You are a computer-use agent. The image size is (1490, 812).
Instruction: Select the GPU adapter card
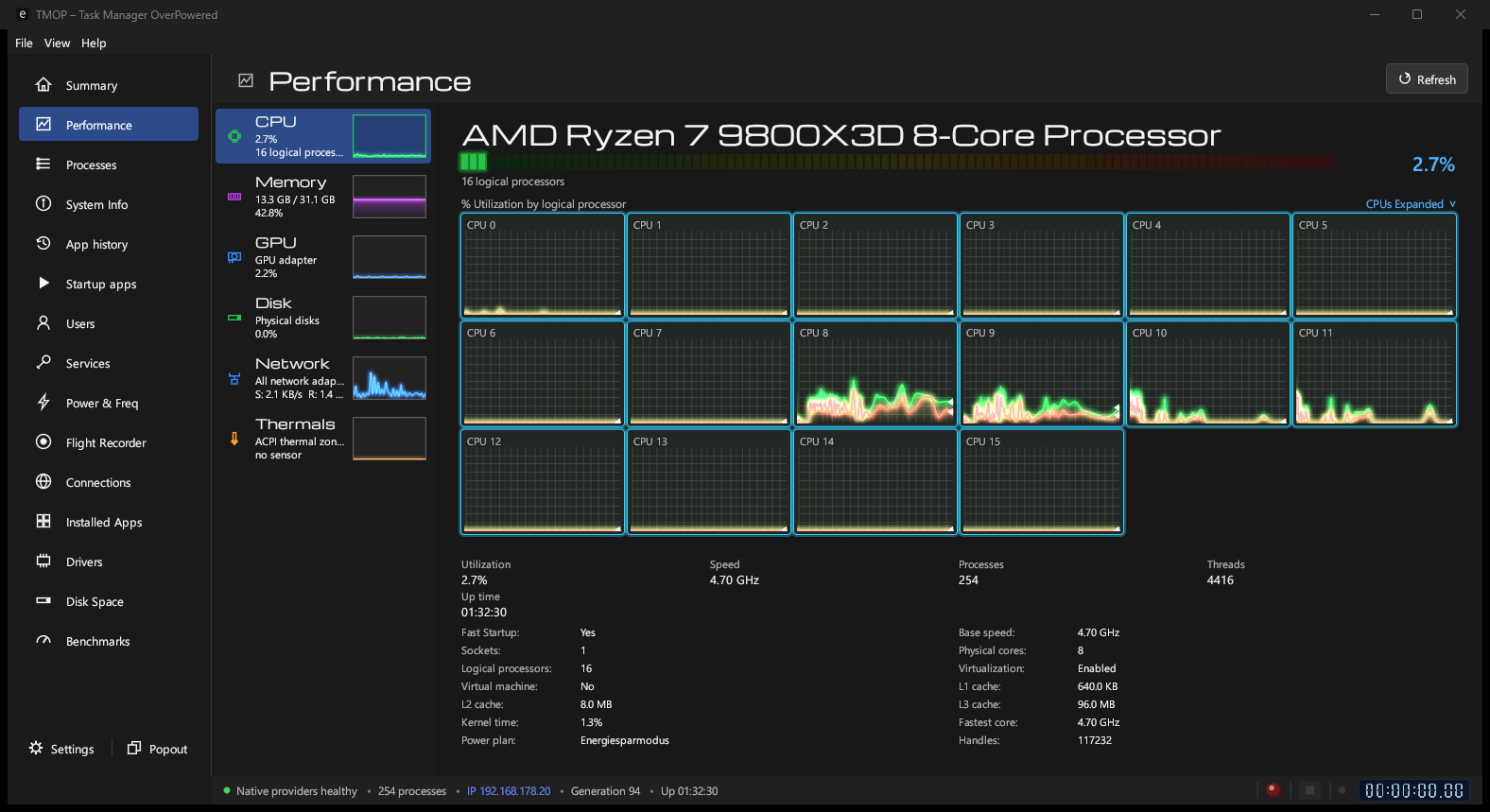point(323,257)
